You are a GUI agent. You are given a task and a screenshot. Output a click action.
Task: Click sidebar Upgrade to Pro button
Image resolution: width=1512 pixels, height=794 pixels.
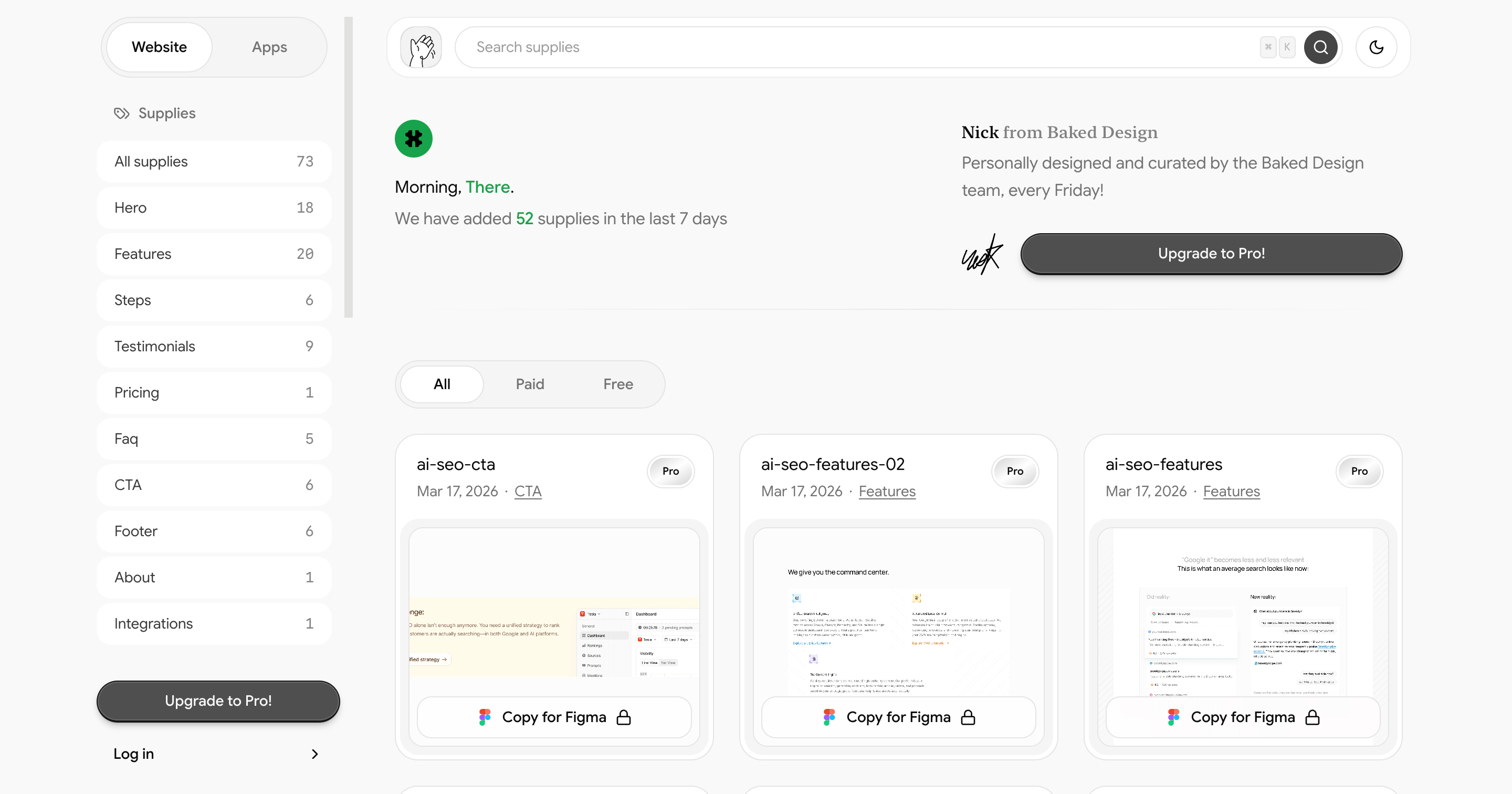point(218,701)
